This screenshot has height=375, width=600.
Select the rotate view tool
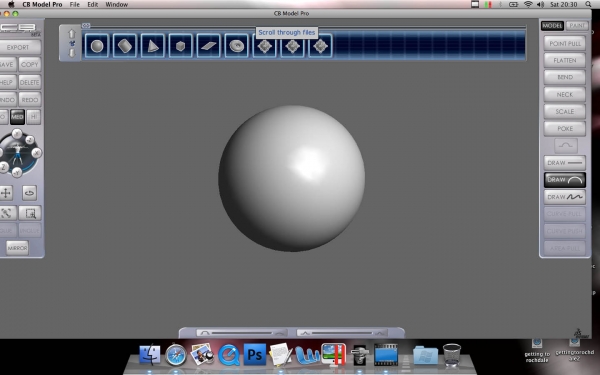click(29, 193)
